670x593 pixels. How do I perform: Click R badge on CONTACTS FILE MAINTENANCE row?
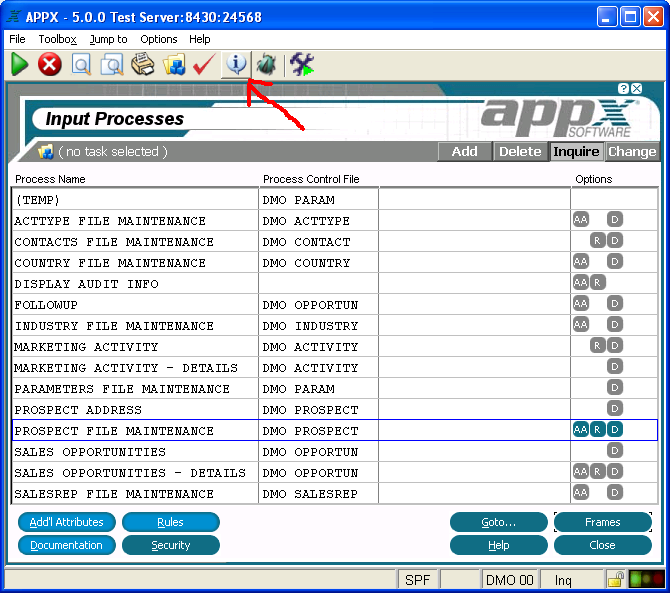click(597, 241)
